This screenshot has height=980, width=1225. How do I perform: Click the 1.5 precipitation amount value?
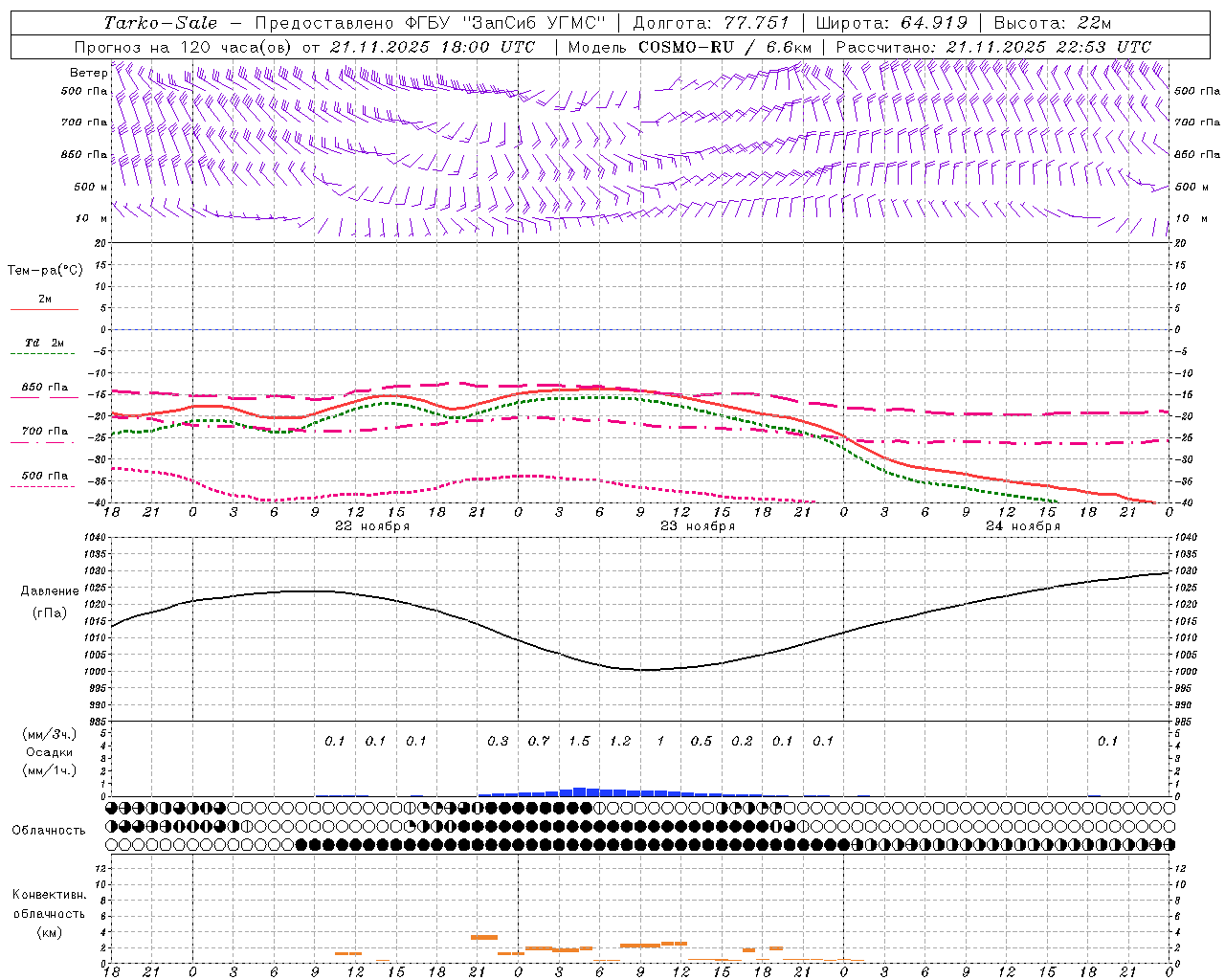click(579, 741)
